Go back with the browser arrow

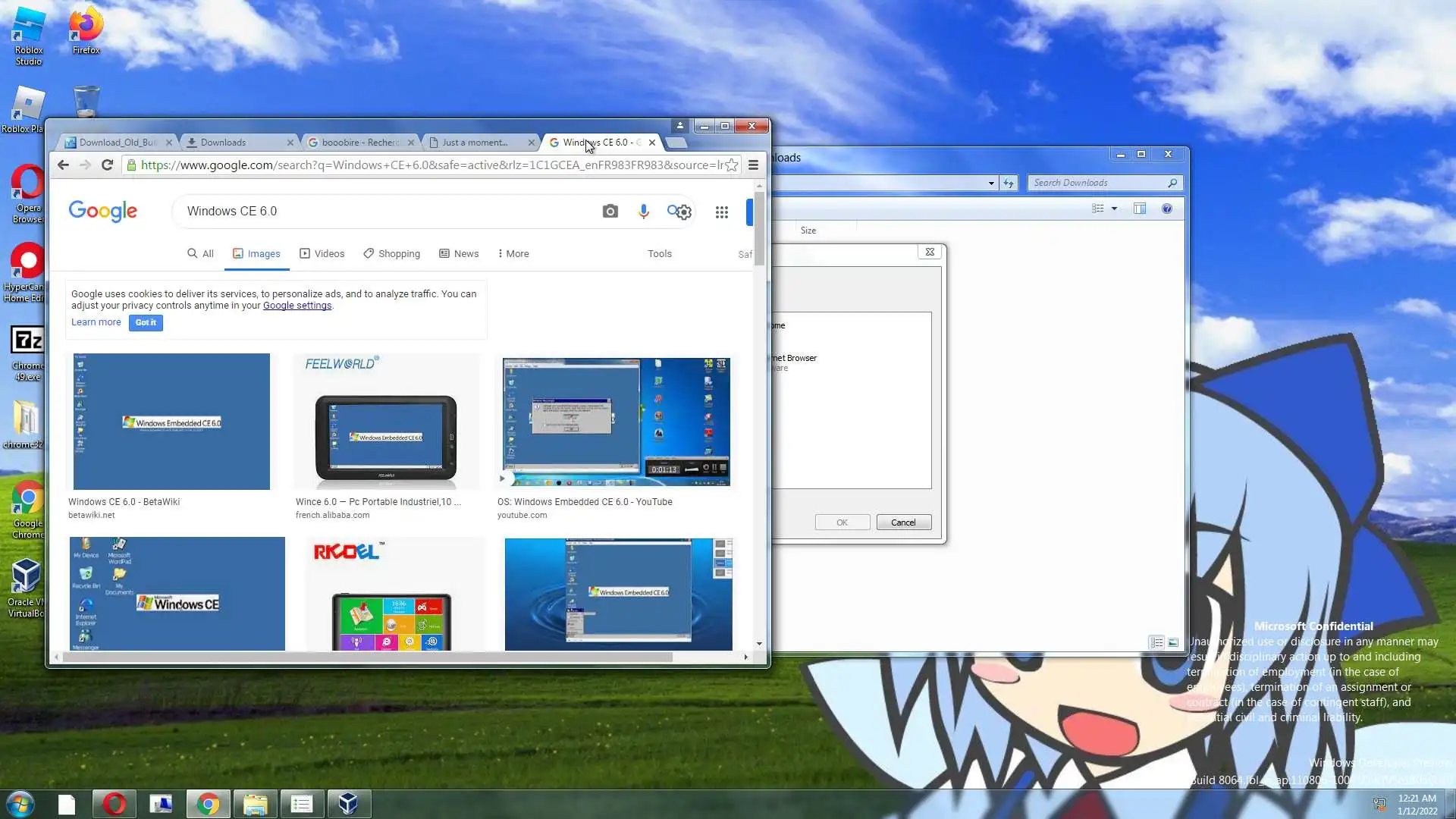pyautogui.click(x=63, y=165)
